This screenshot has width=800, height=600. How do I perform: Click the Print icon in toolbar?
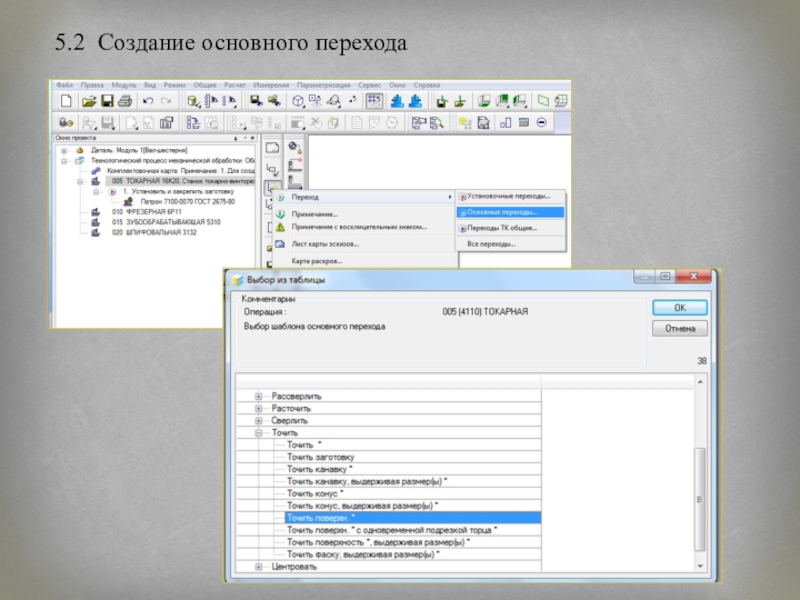[124, 102]
